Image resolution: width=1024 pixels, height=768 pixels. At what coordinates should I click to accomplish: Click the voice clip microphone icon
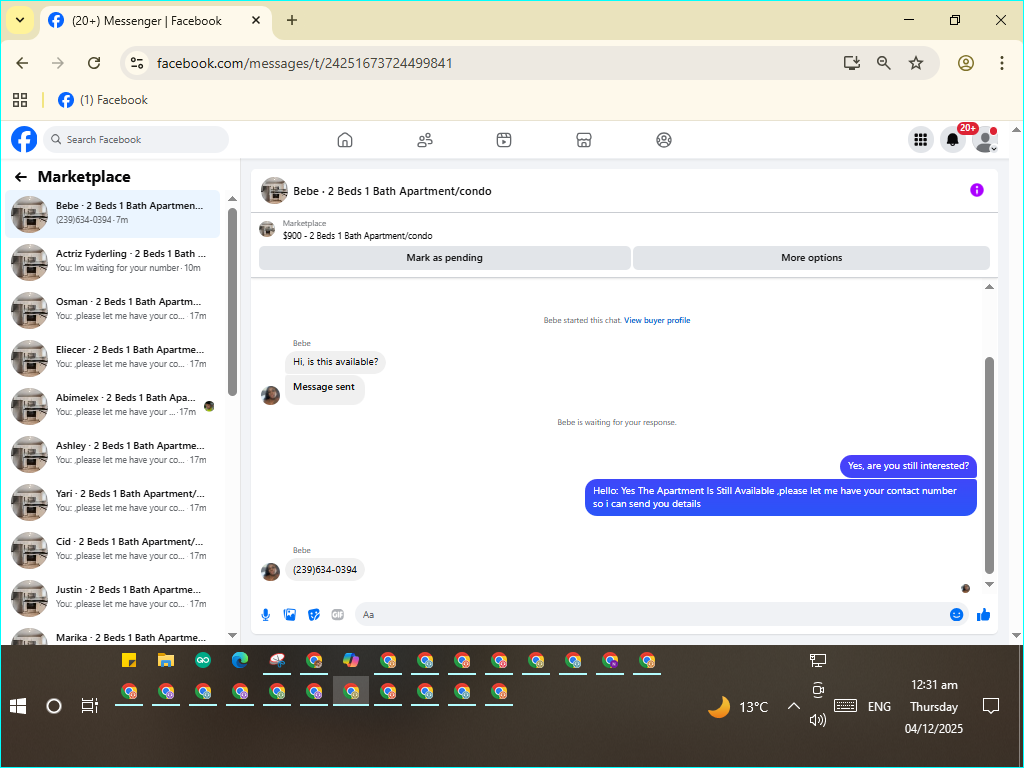266,615
